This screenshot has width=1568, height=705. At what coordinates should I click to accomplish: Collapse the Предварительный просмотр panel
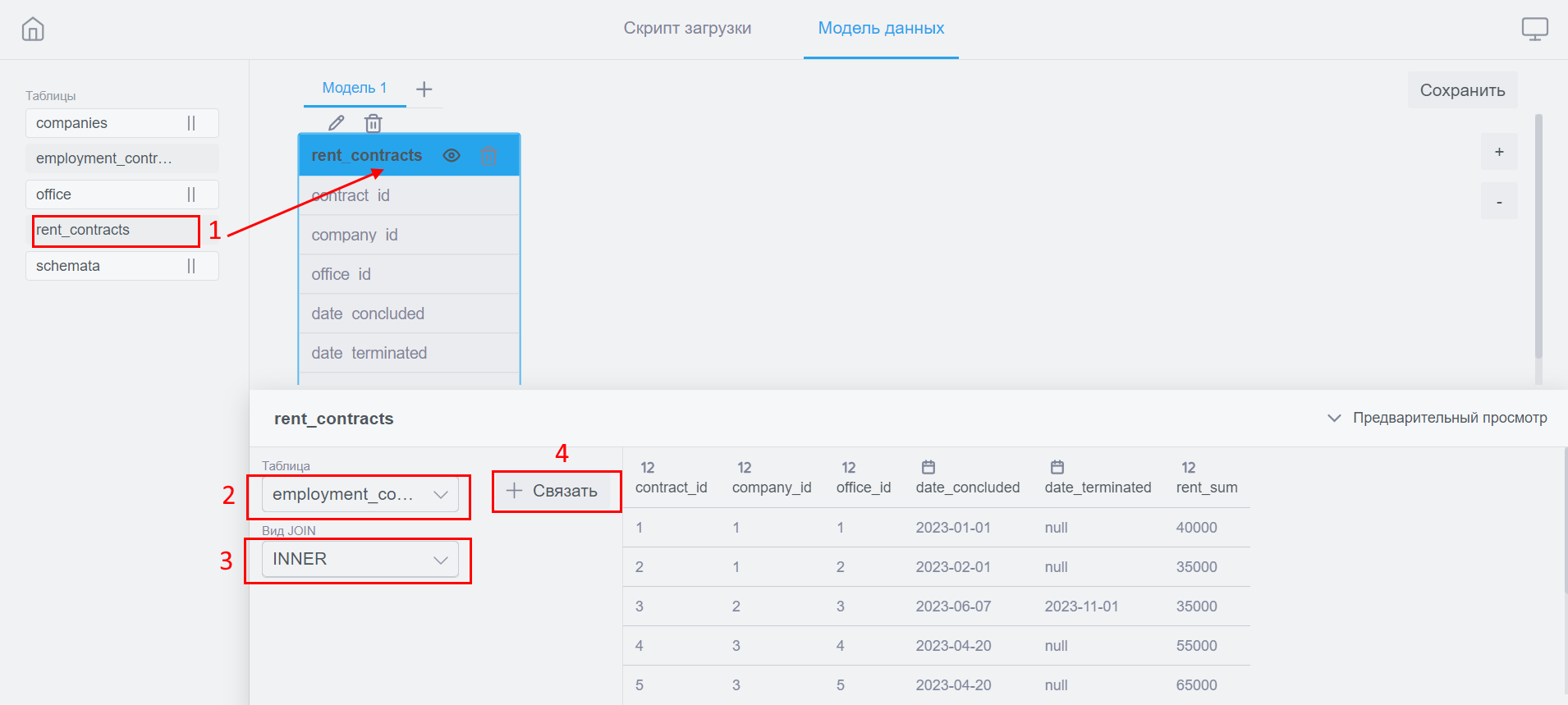pyautogui.click(x=1335, y=418)
